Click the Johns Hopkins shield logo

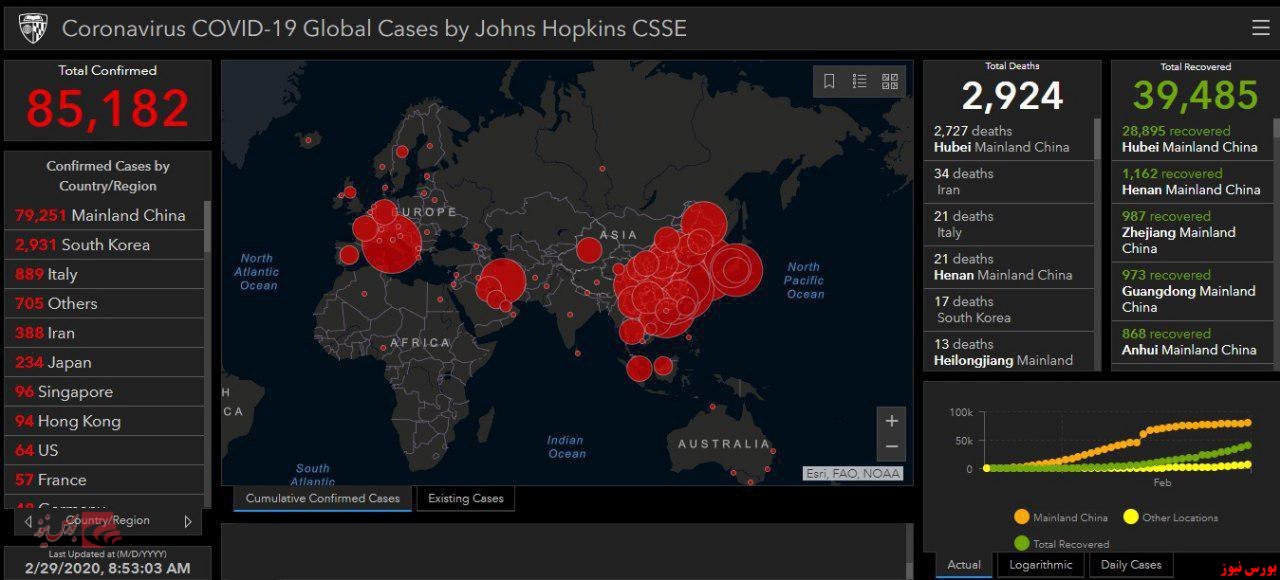(x=32, y=27)
